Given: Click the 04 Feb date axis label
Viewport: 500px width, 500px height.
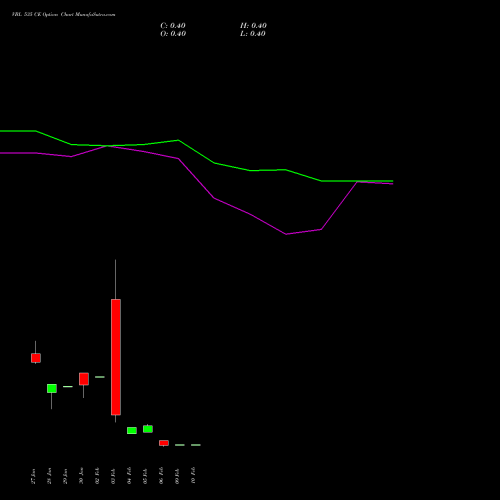Looking at the screenshot, I should pyautogui.click(x=129, y=476).
